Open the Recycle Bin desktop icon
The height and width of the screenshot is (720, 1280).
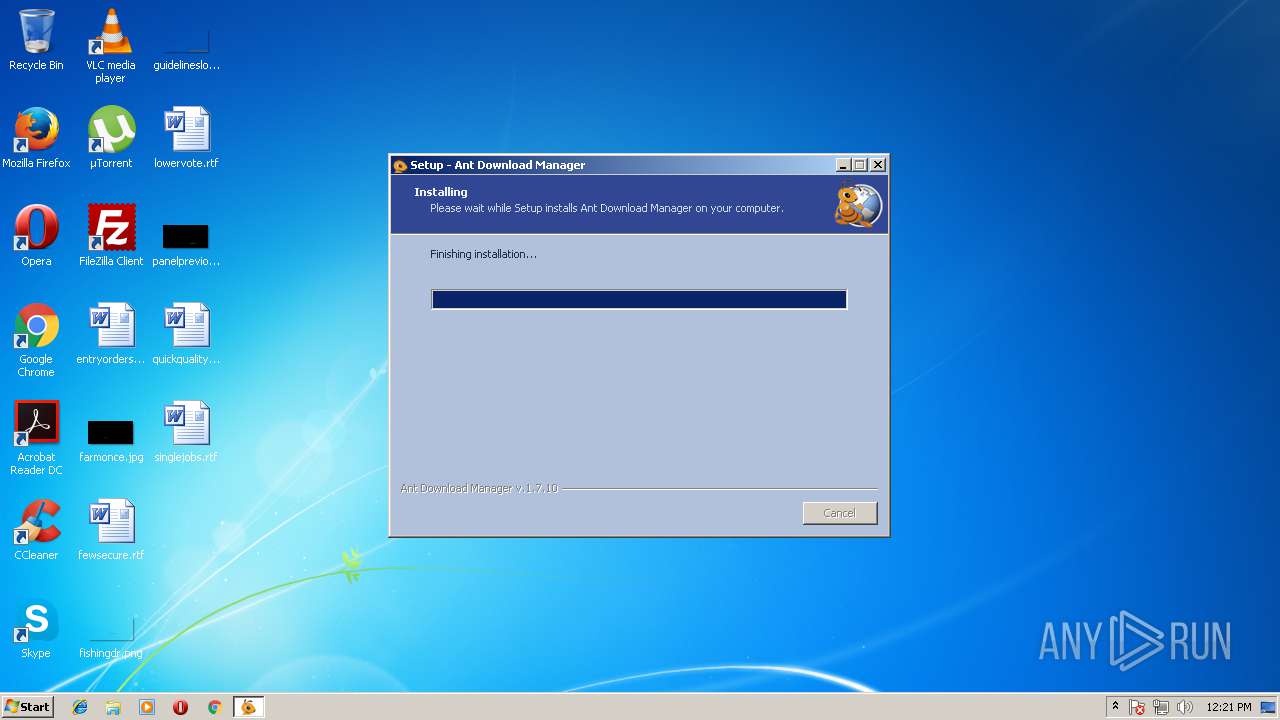pos(36,40)
